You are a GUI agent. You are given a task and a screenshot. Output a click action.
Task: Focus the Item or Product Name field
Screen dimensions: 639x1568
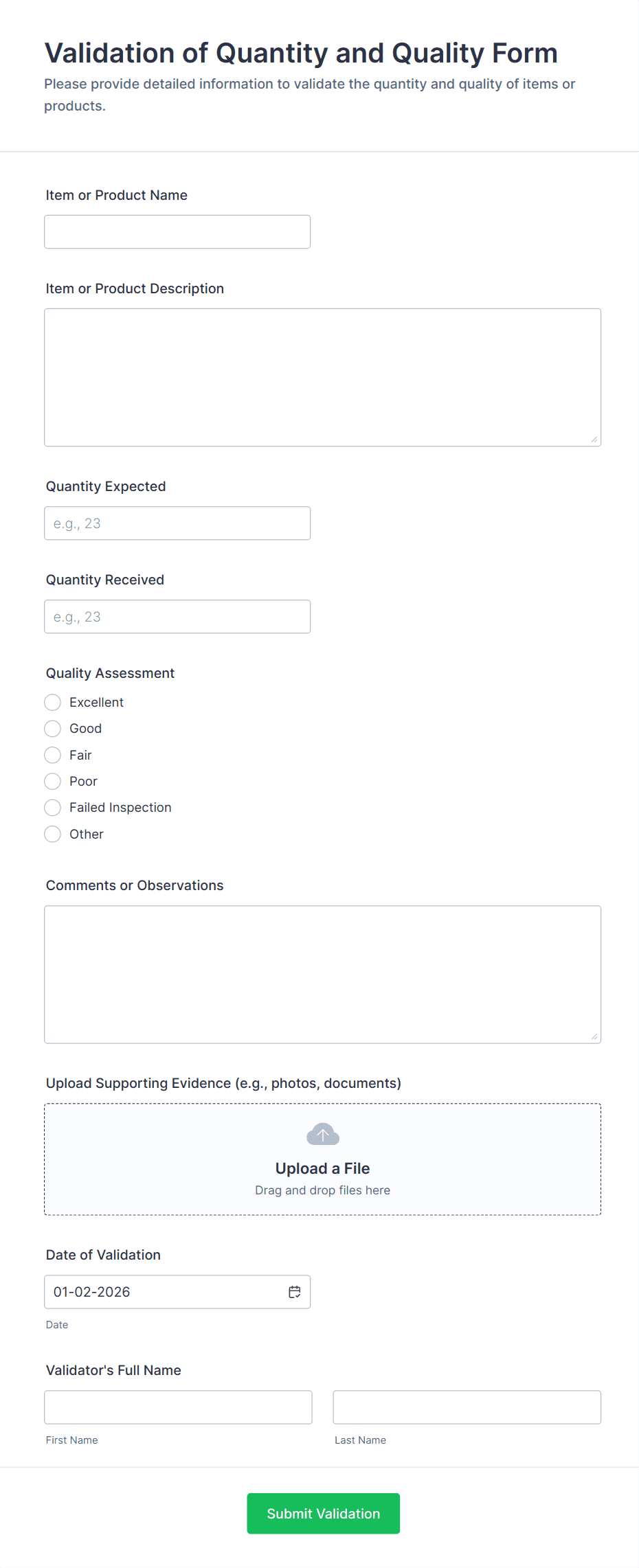point(177,231)
